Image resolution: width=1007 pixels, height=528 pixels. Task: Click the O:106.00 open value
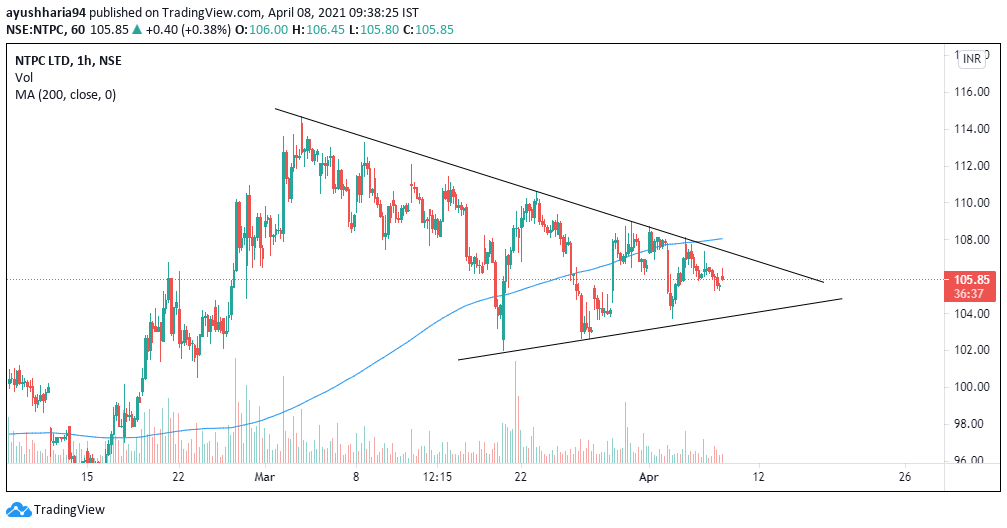pos(261,30)
